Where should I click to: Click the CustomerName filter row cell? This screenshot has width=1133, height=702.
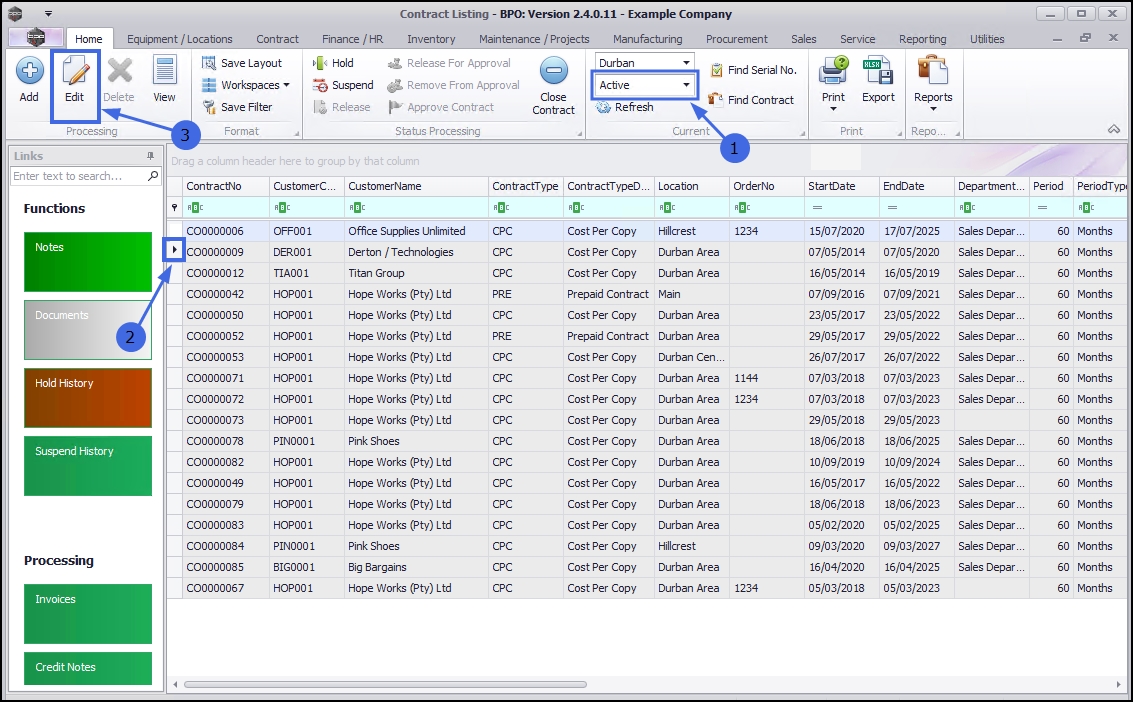(416, 207)
